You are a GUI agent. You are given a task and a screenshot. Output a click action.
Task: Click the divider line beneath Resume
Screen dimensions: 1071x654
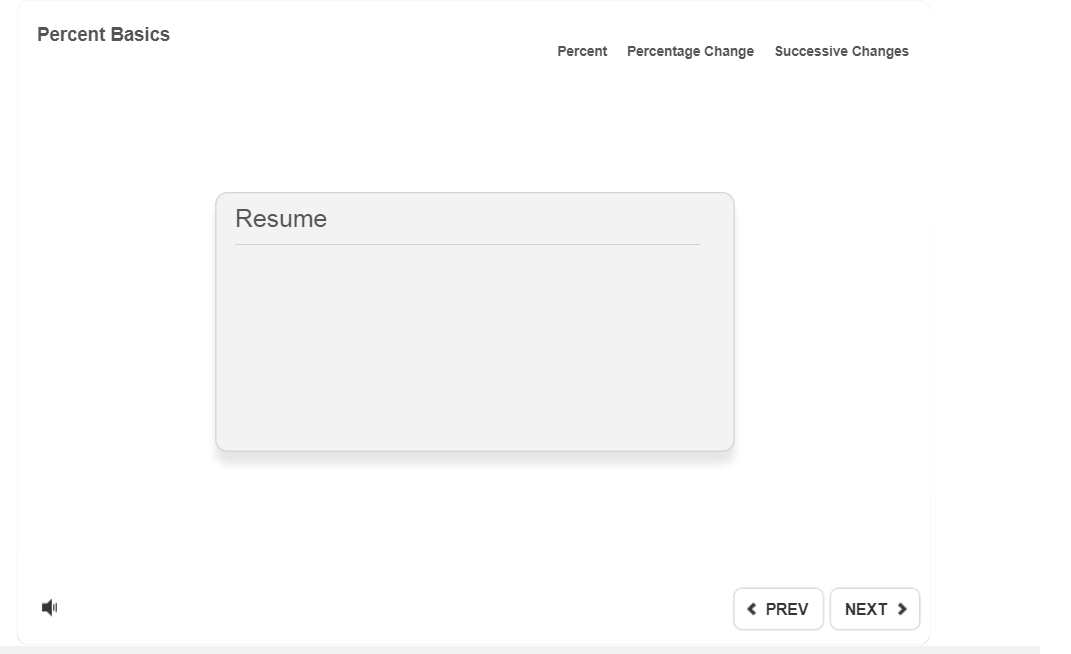click(467, 244)
